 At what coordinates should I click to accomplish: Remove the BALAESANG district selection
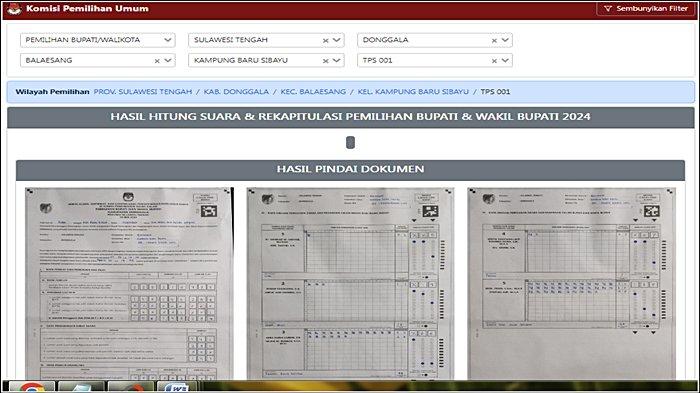click(157, 61)
